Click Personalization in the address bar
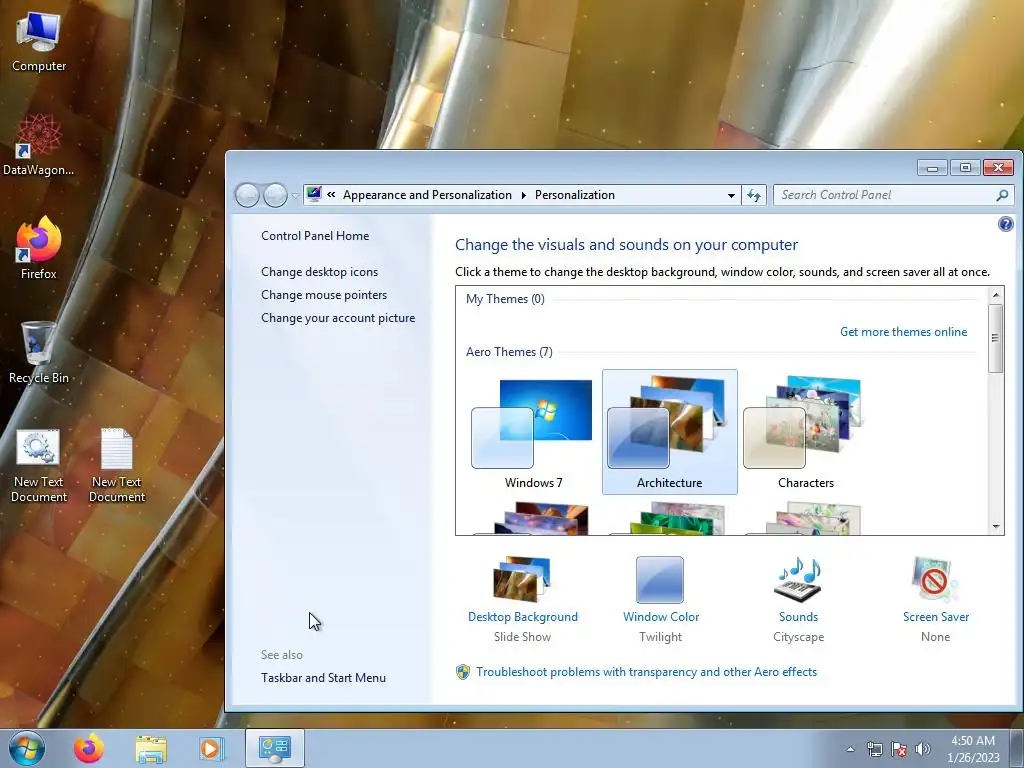 coord(575,195)
